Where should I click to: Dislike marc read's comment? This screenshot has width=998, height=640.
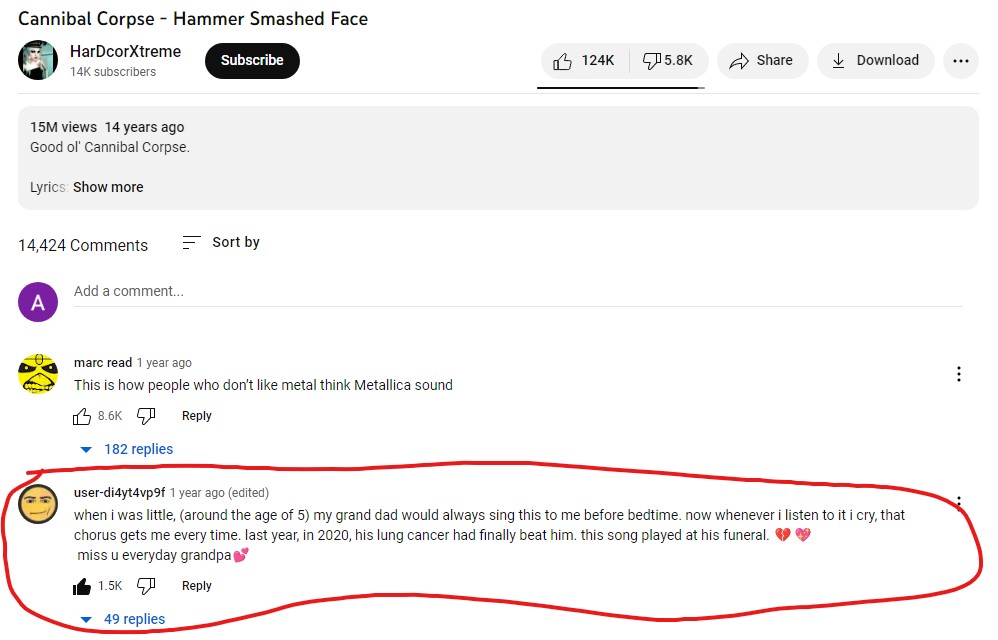point(146,416)
